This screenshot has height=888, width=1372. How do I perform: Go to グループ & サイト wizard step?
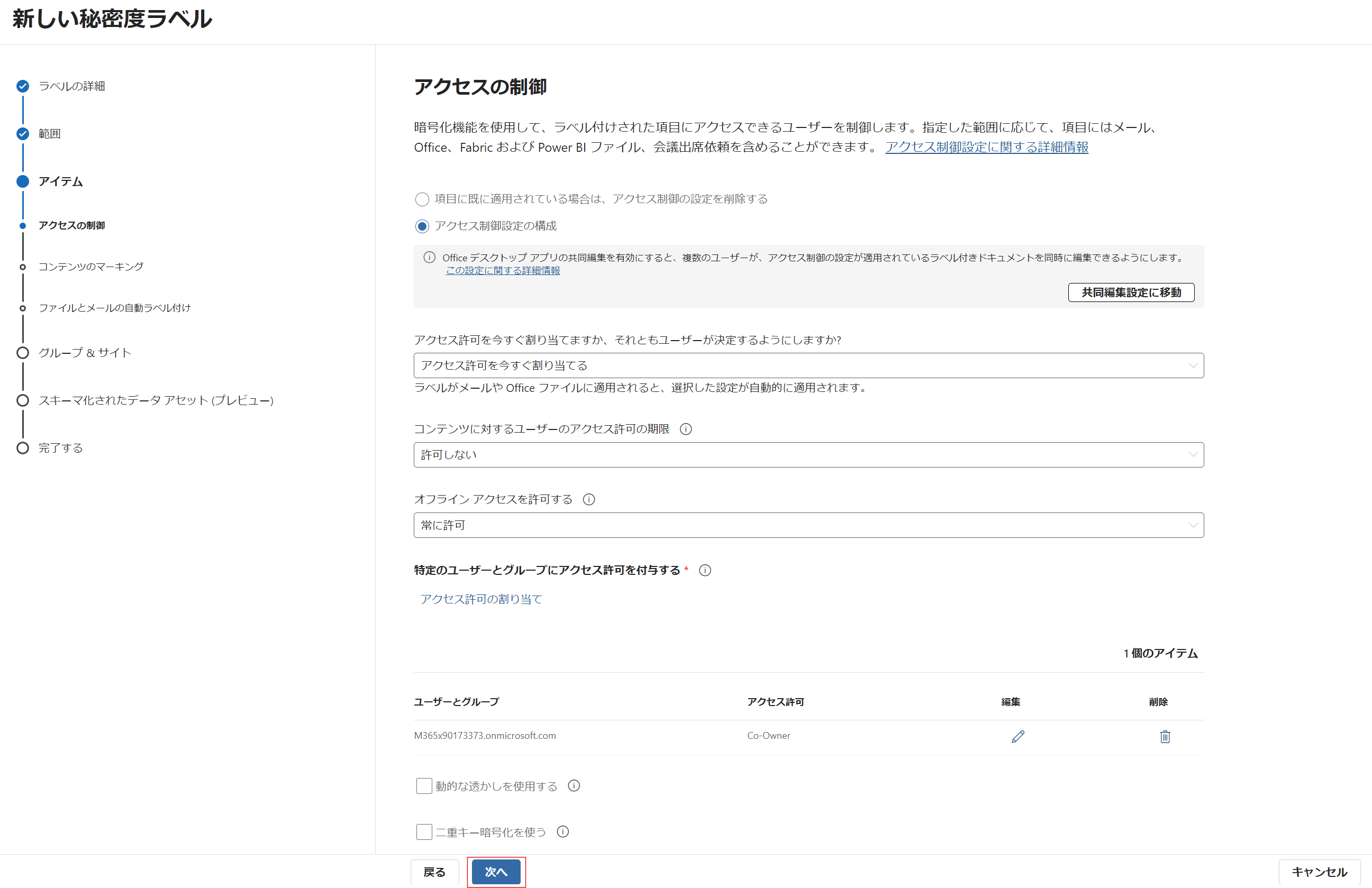click(85, 353)
